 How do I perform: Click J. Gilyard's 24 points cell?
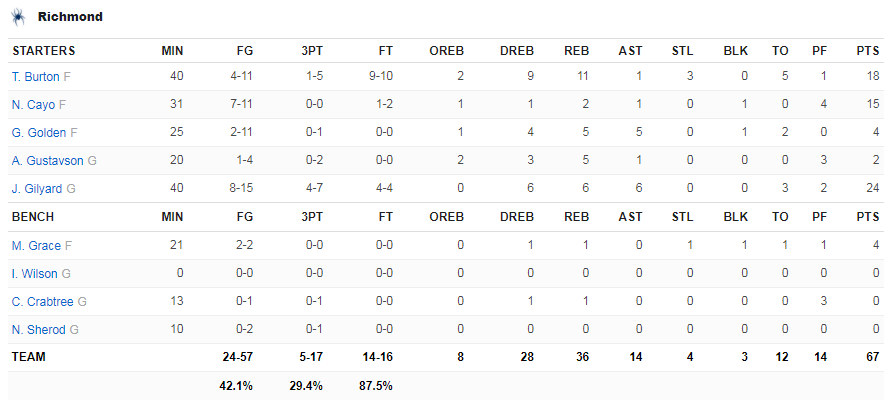coord(873,189)
